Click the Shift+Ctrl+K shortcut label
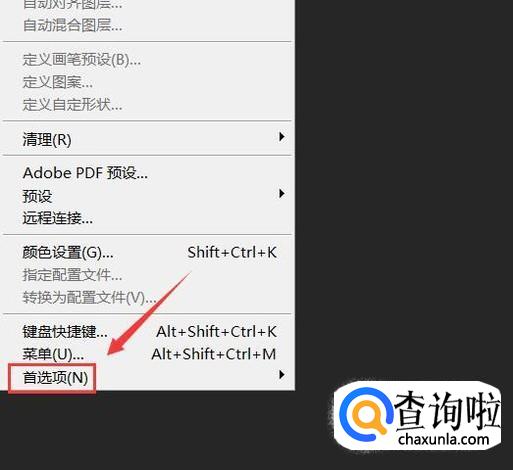 click(232, 252)
